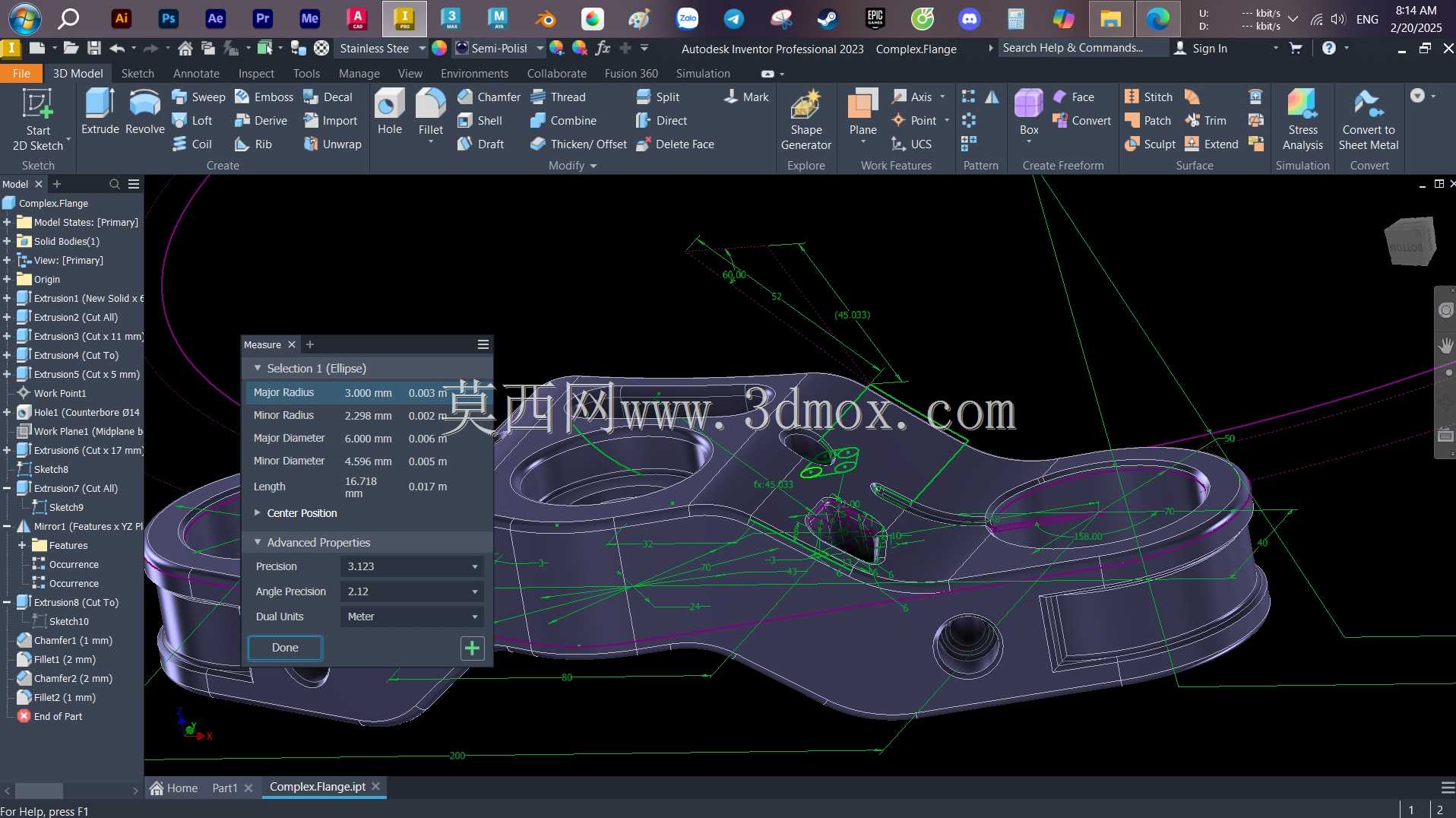
Task: Add a selection with green plus button
Action: tap(472, 648)
